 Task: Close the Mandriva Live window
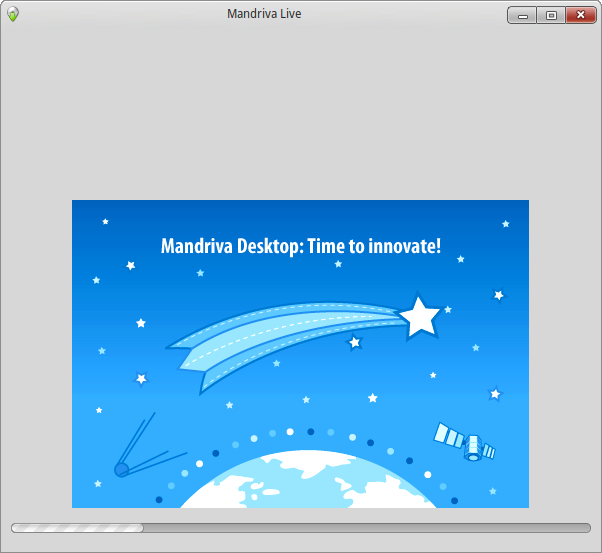pos(581,15)
